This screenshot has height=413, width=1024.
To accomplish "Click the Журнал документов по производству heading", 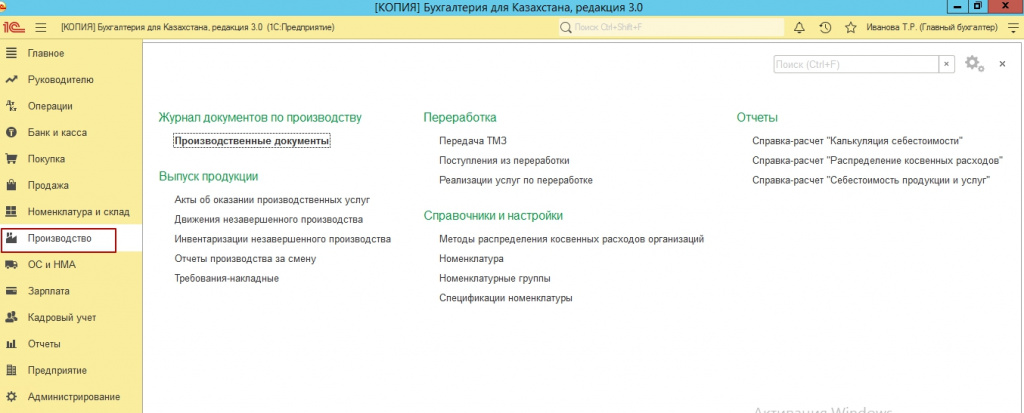I will [x=260, y=118].
